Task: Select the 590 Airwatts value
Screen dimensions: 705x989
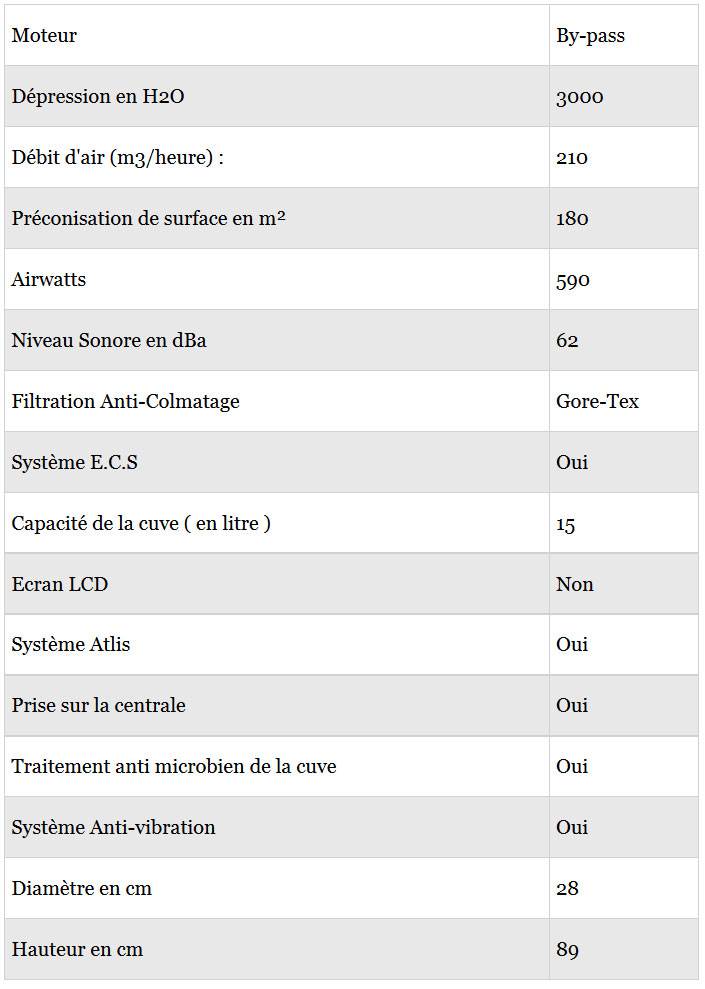Action: pyautogui.click(x=573, y=281)
